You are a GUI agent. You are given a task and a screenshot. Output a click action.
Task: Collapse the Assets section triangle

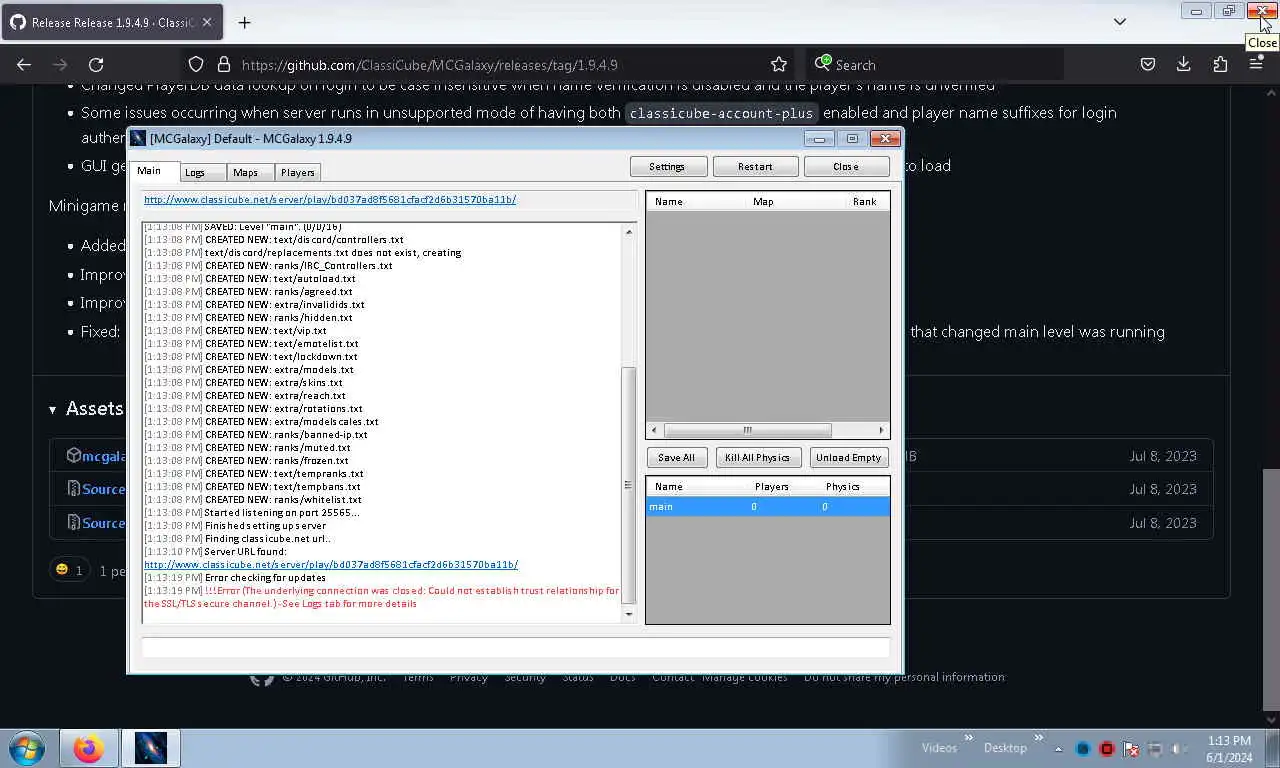point(53,409)
